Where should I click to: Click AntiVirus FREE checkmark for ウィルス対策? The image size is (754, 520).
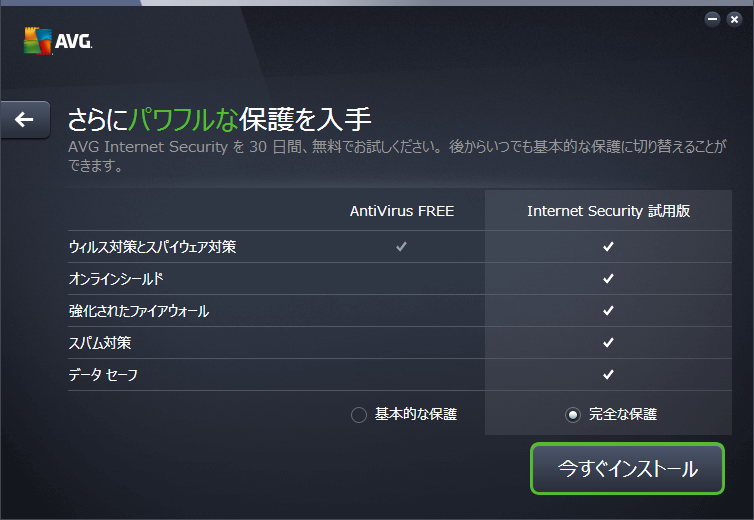402,247
